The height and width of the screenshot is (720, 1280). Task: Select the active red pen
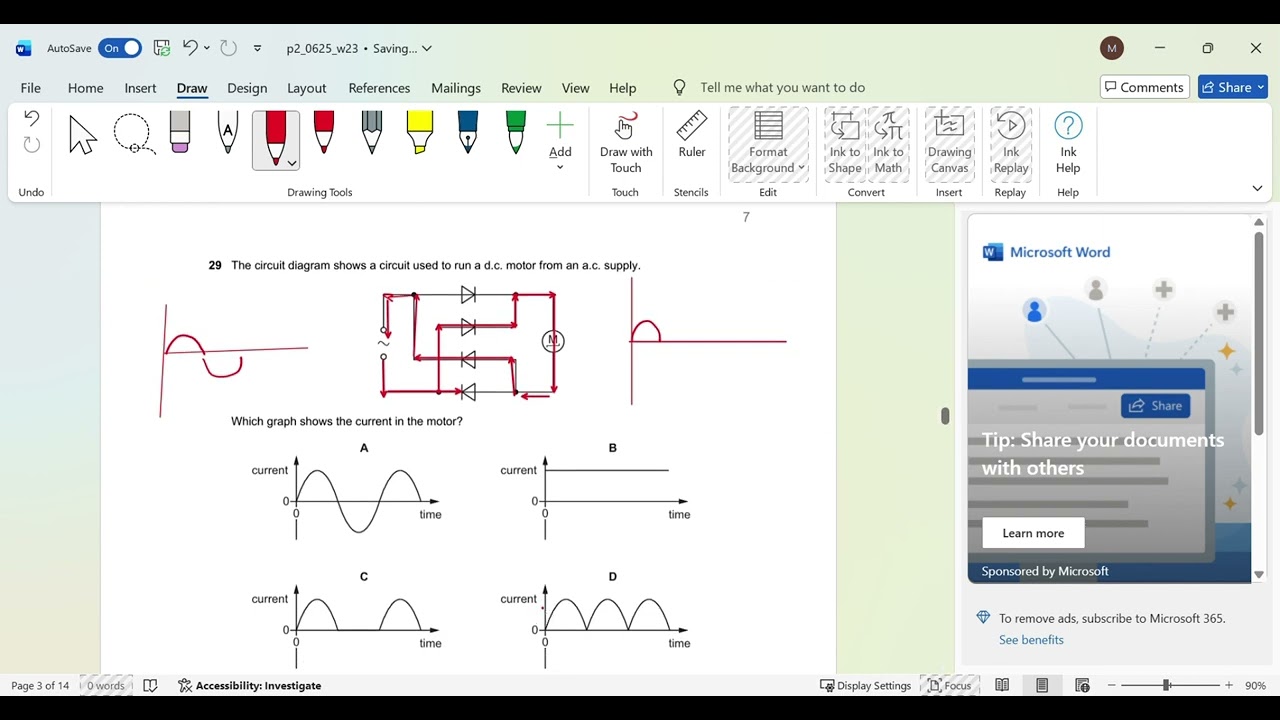(x=275, y=136)
